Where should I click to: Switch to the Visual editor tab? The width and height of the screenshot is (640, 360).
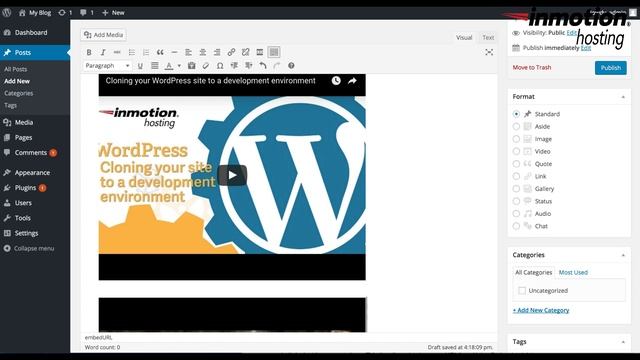(464, 38)
